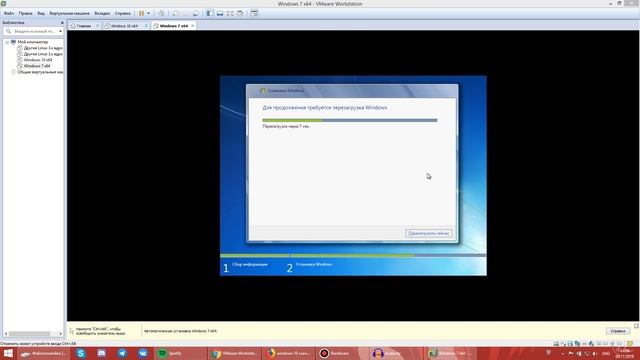Click the system tray clock

[624, 353]
